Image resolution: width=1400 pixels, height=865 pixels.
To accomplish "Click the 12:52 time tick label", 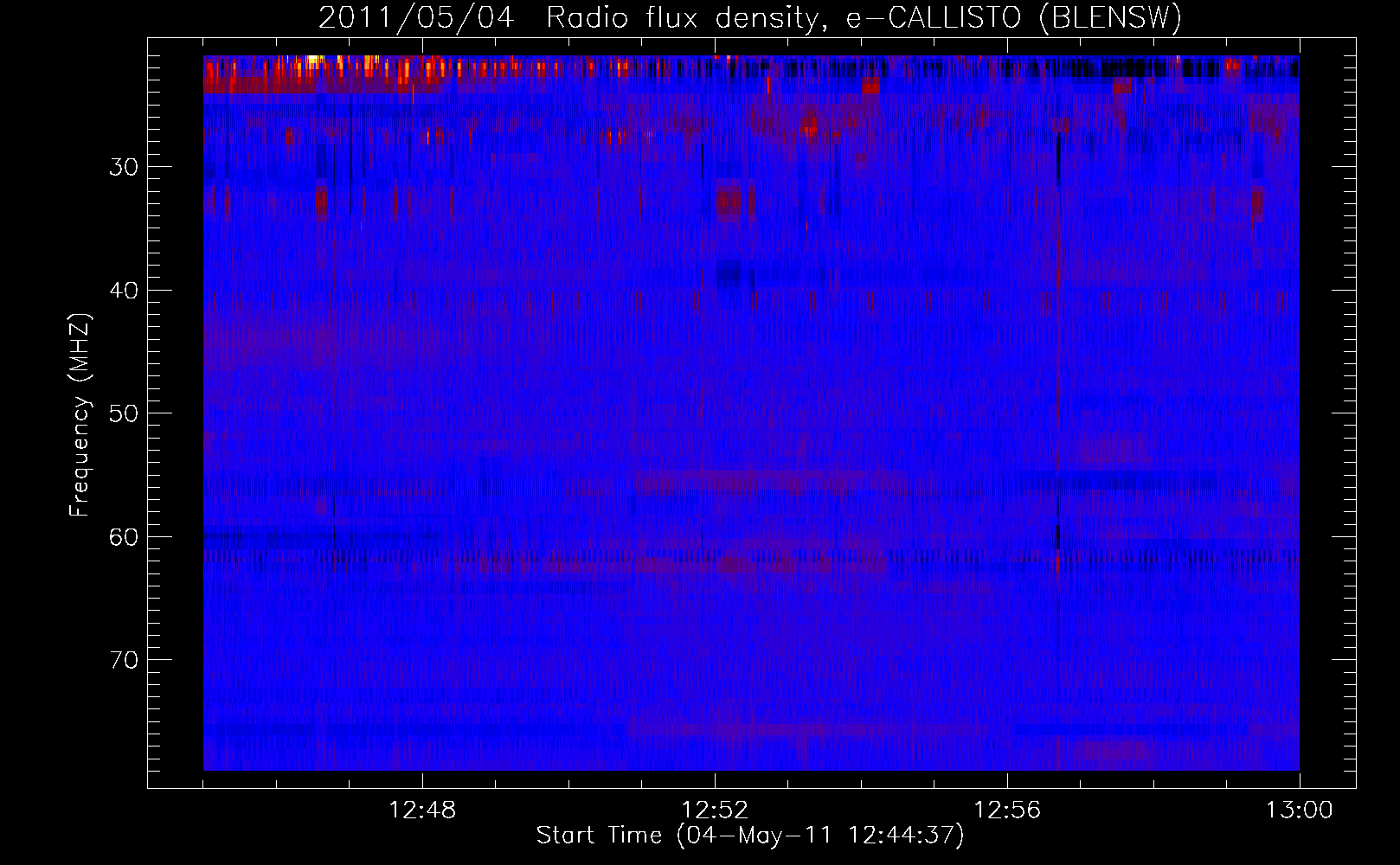I will (x=715, y=811).
